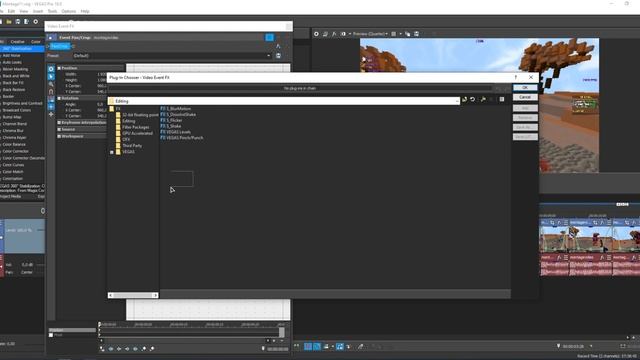Click the Open folder icon in main toolbar
This screenshot has height=360, width=640.
point(9,21)
